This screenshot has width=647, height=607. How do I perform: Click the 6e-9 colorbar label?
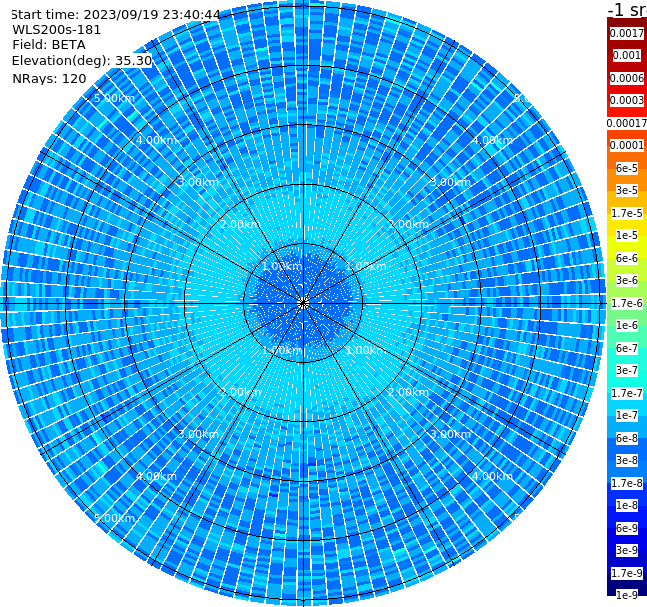[627, 528]
